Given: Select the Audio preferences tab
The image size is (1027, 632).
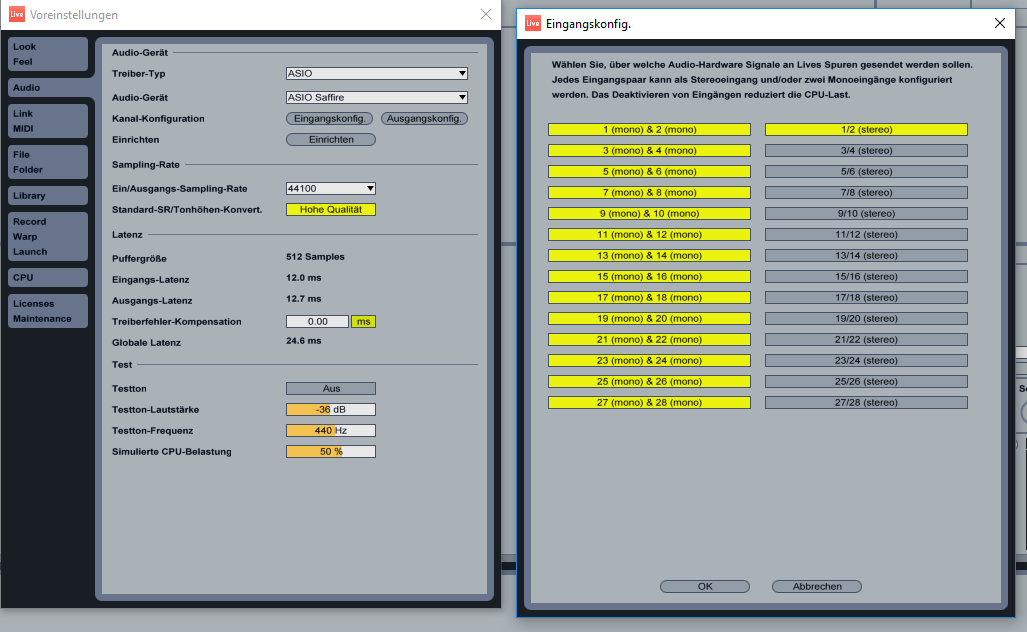Looking at the screenshot, I should point(48,87).
